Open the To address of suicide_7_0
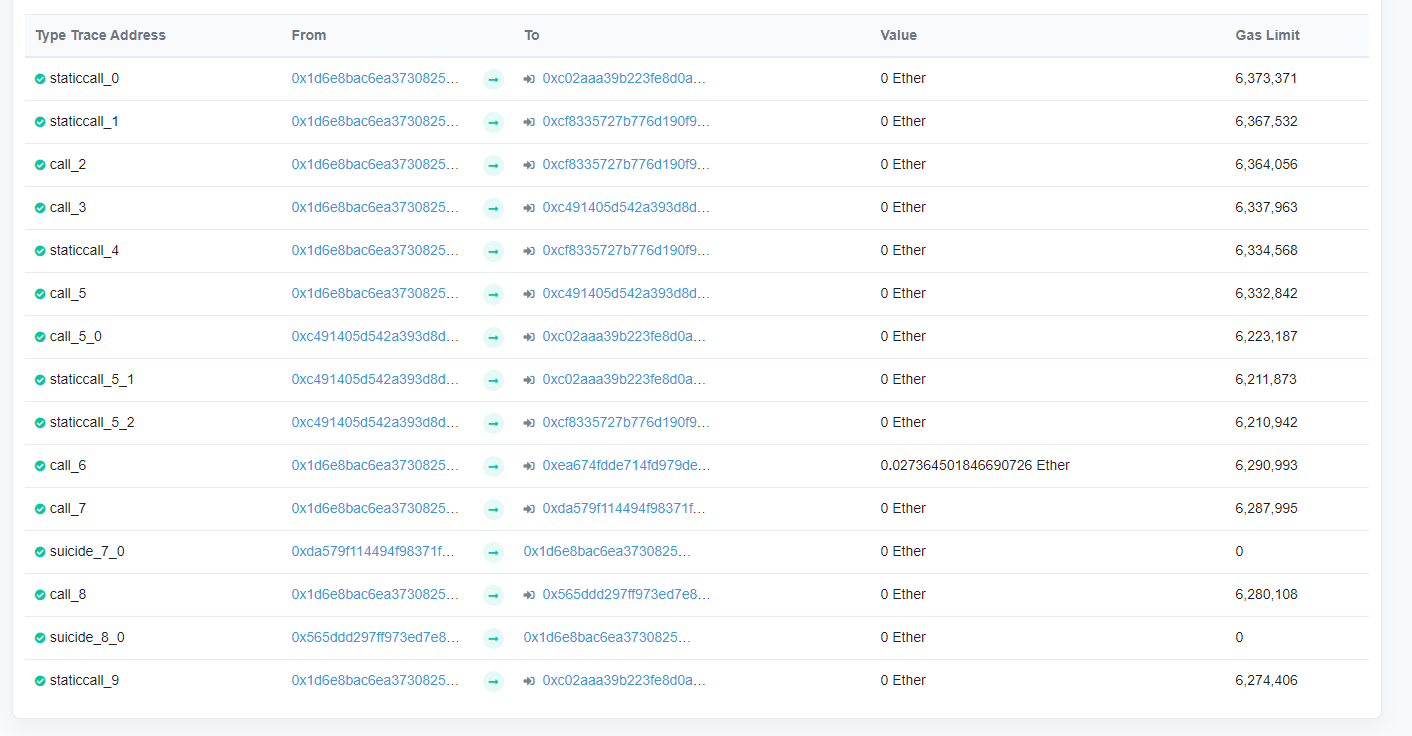Viewport: 1412px width, 736px height. tap(607, 551)
